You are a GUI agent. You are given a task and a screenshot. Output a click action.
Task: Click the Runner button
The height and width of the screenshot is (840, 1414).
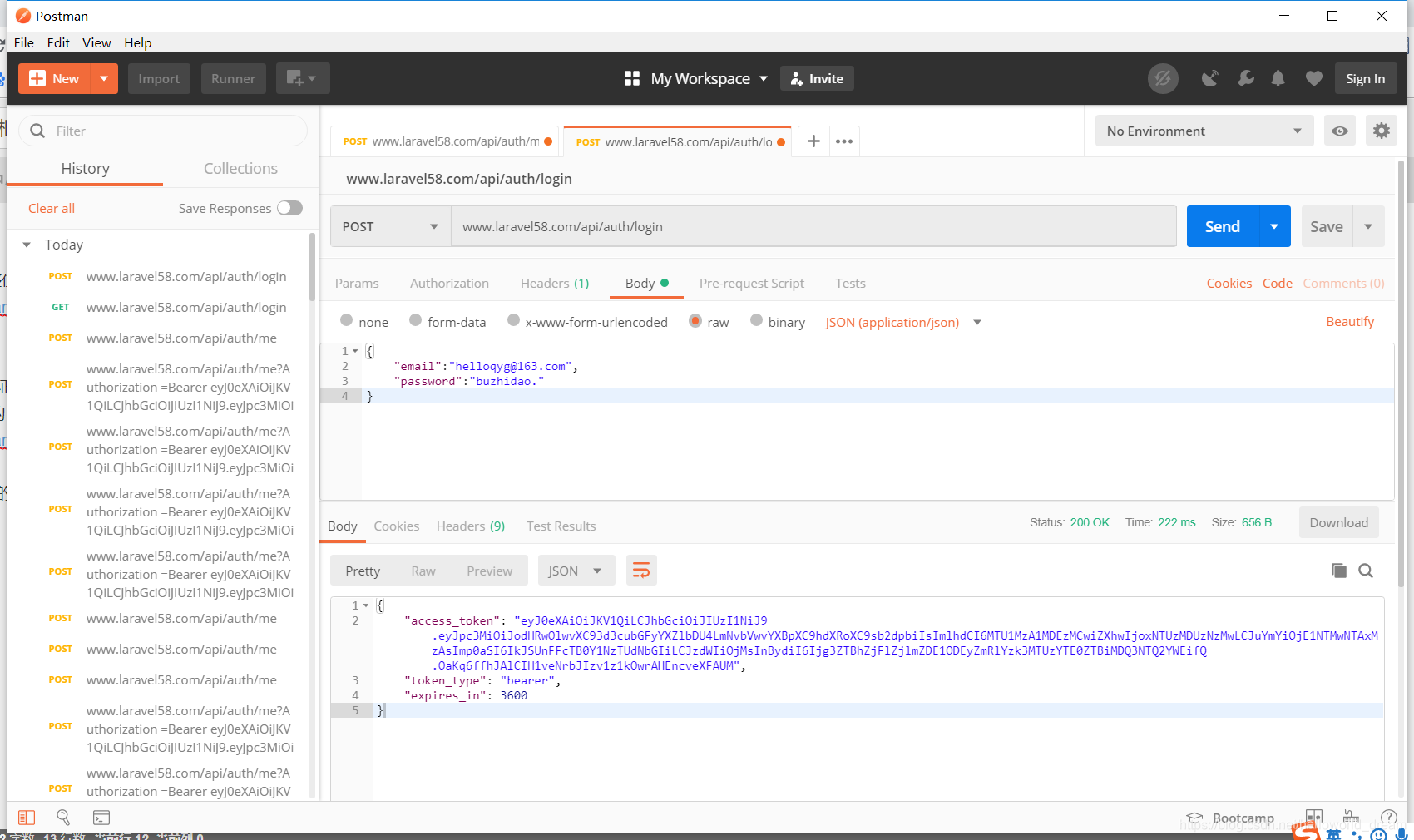point(233,78)
